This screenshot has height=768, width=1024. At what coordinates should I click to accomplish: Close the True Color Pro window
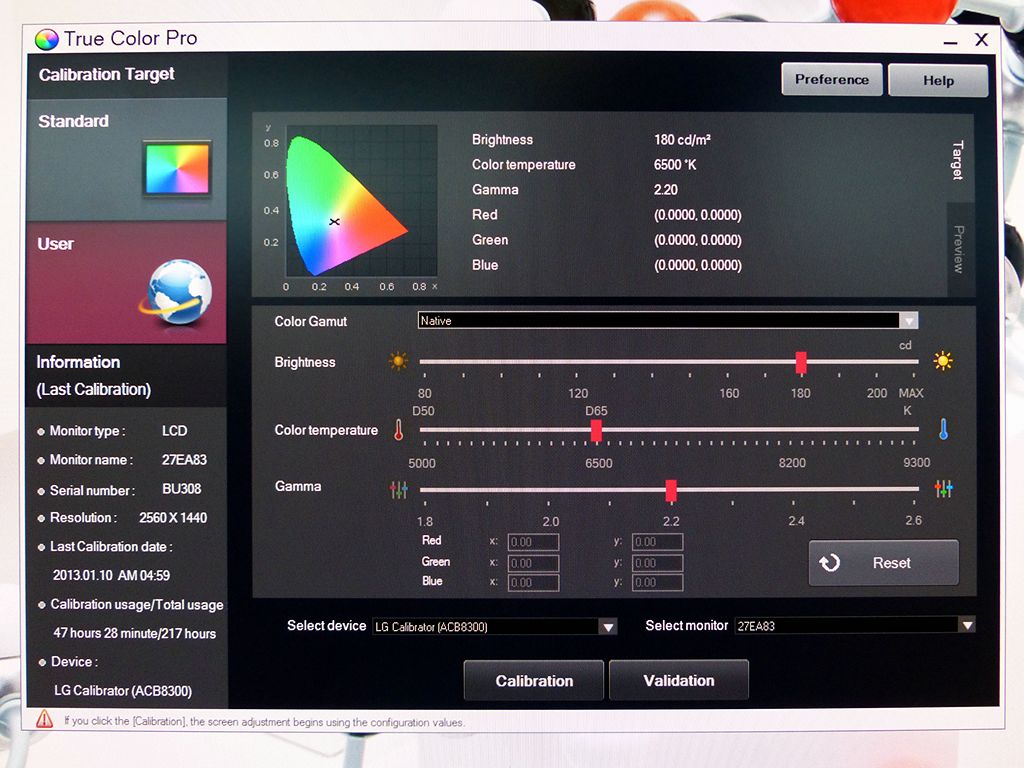tap(981, 40)
